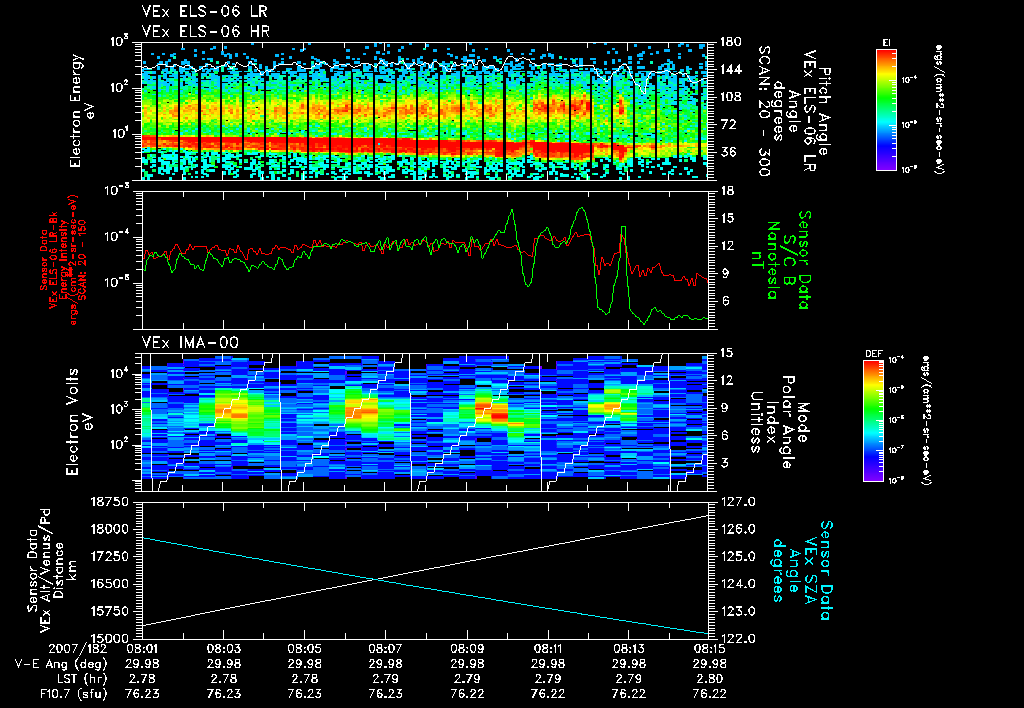Click the 08:13 time tick label

628,649
